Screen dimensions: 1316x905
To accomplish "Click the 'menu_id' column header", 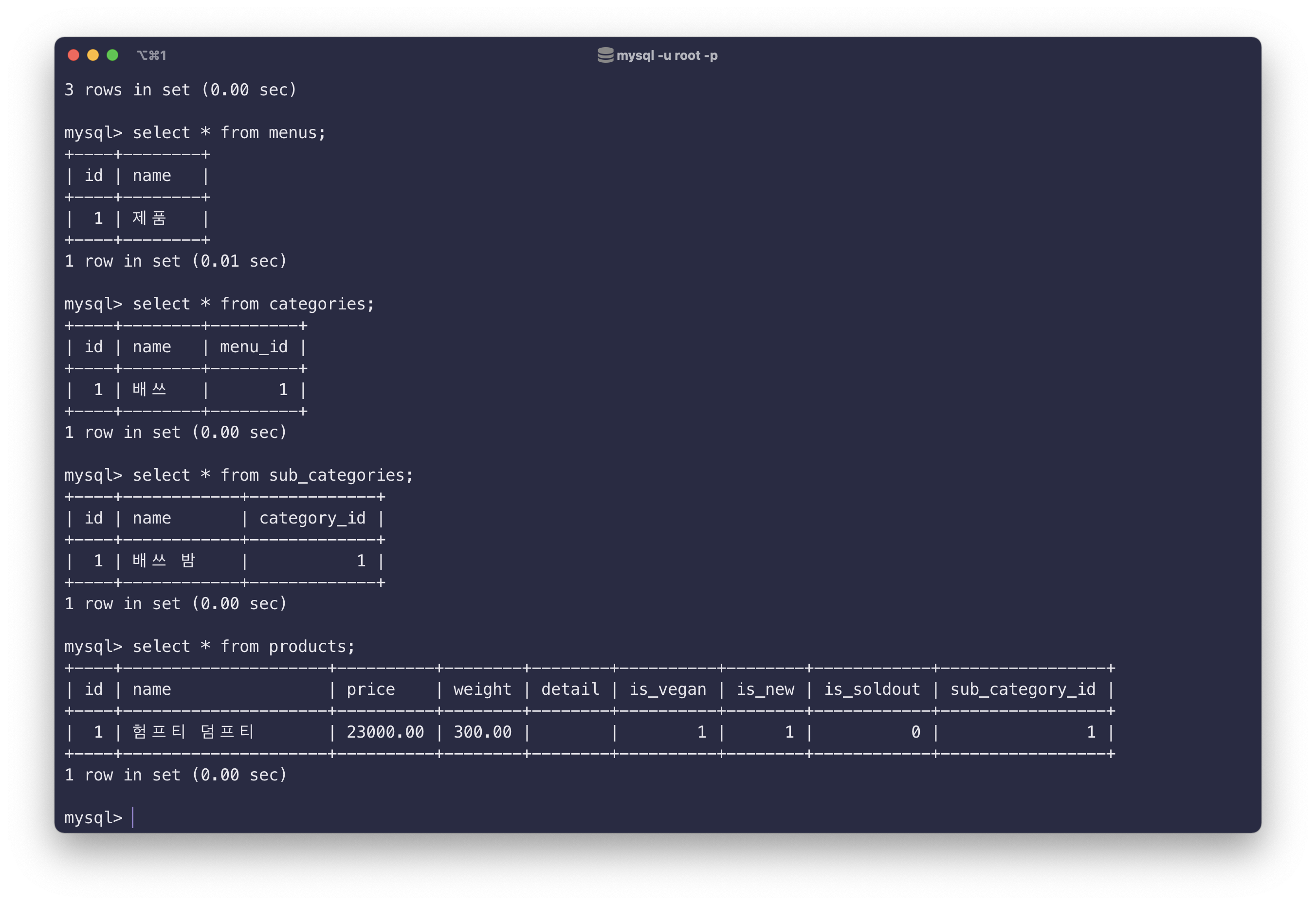I will tap(254, 347).
